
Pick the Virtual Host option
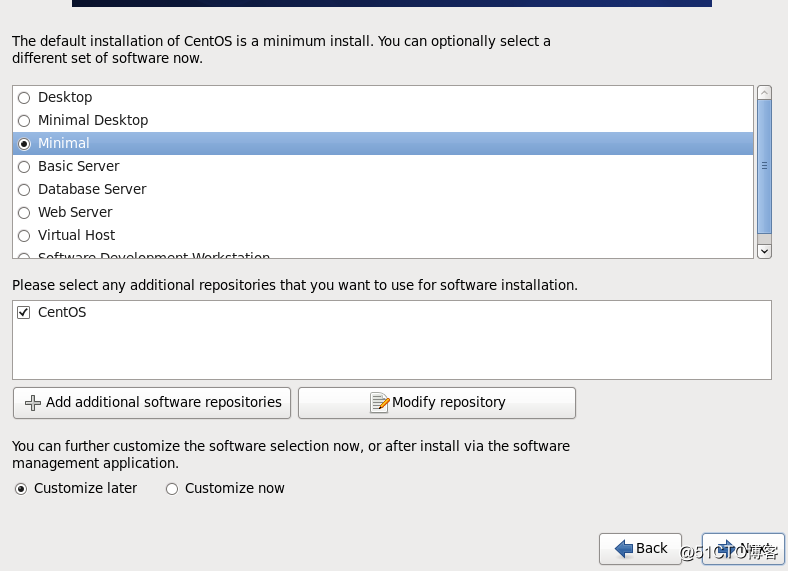point(24,236)
